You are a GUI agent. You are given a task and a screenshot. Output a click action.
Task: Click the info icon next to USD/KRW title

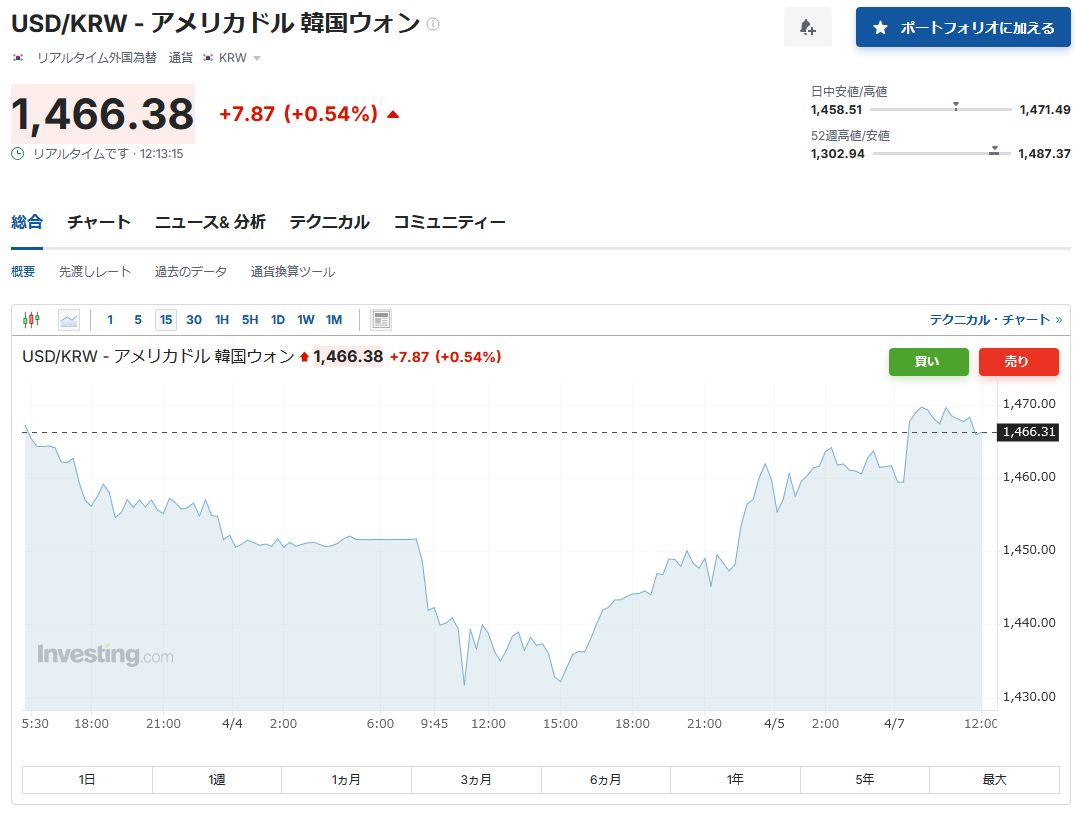(433, 24)
